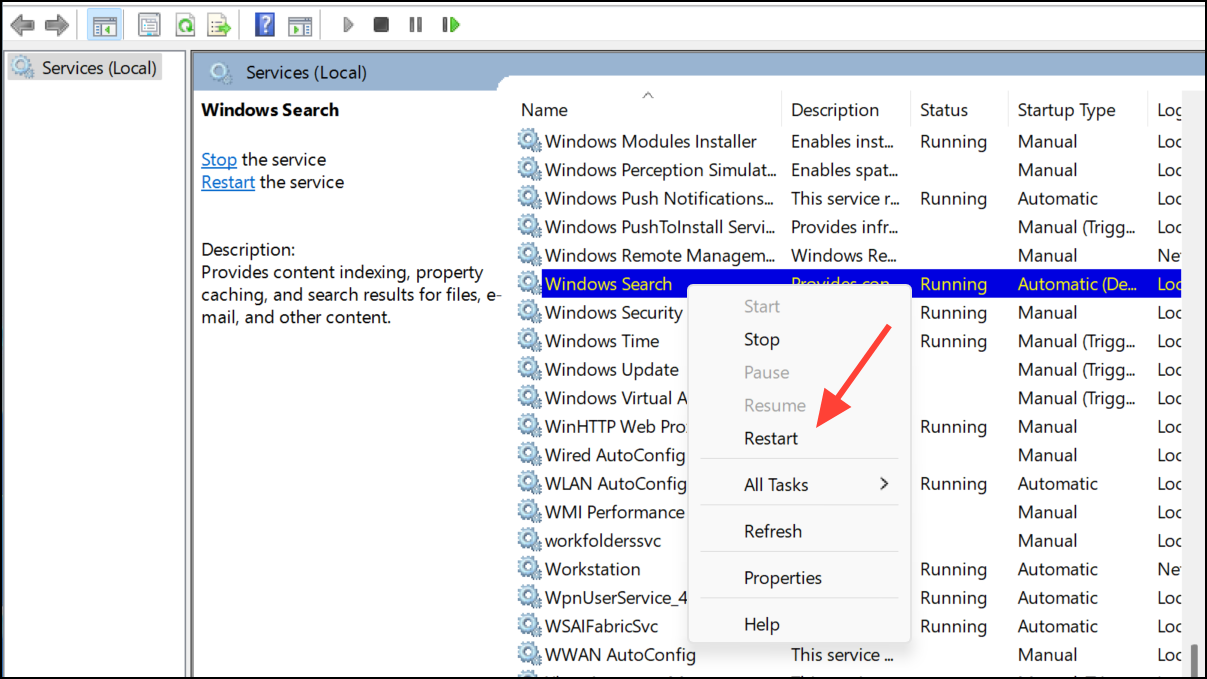This screenshot has height=679, width=1207.
Task: Select the Windows PushToInstall Service row
Action: (x=849, y=227)
